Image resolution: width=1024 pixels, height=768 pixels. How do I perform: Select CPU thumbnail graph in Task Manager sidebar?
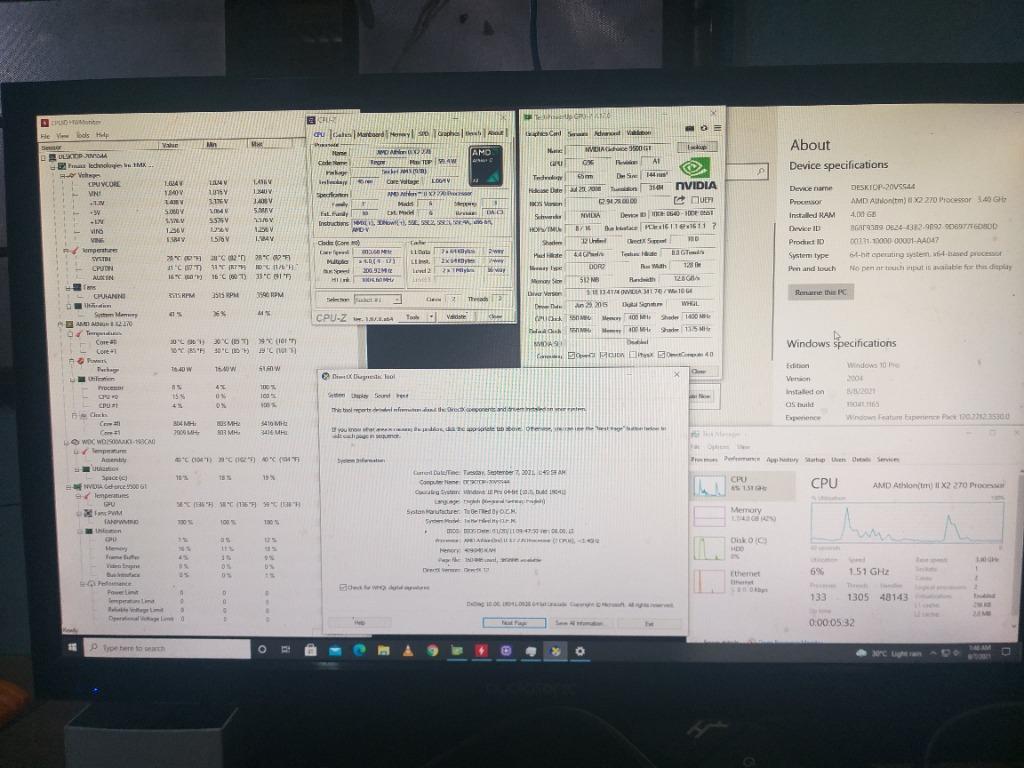point(709,485)
